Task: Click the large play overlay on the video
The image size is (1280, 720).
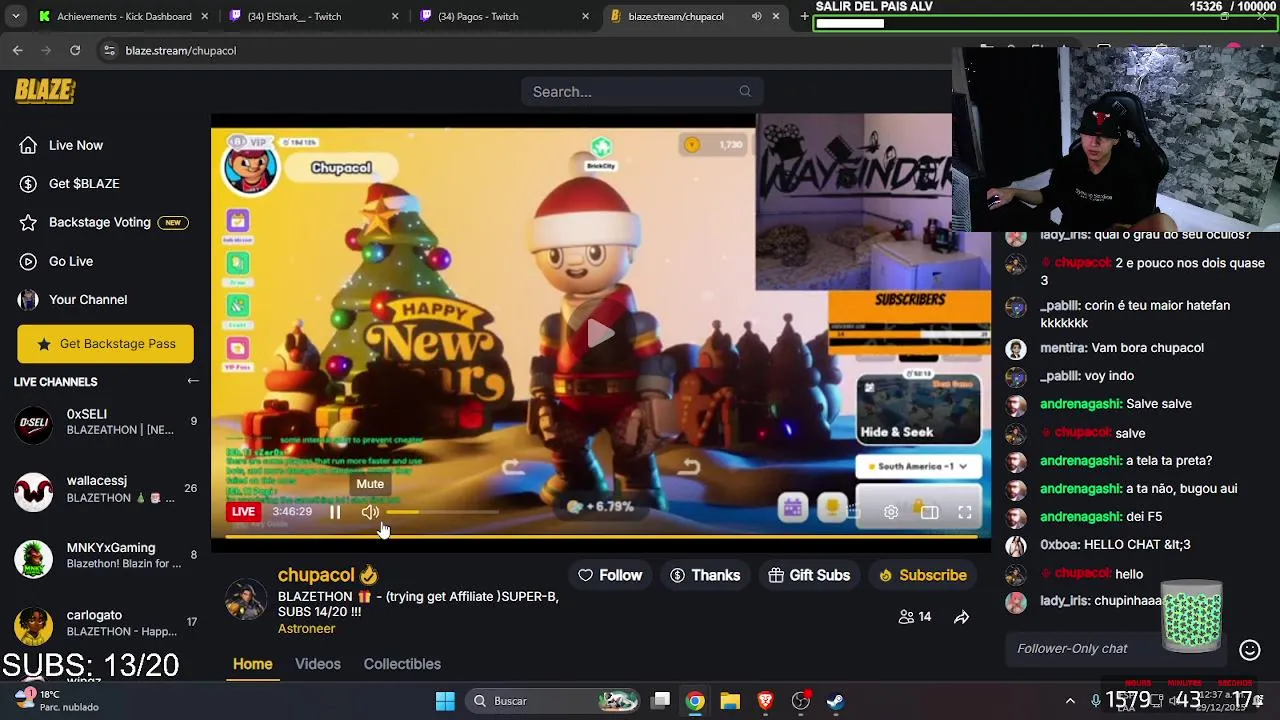Action: pyautogui.click(x=601, y=333)
